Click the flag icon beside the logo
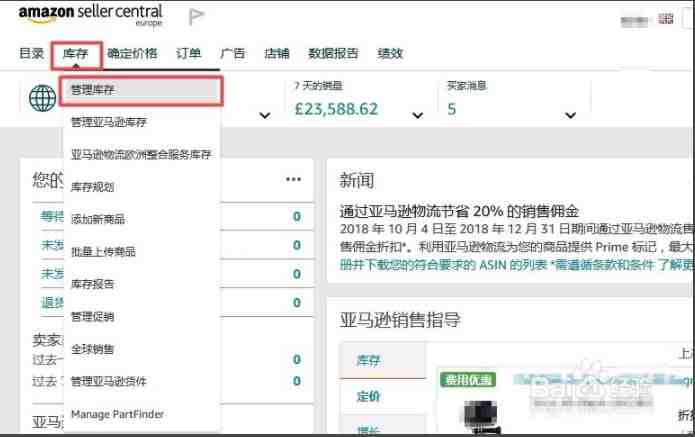The image size is (695, 437). pyautogui.click(x=196, y=17)
